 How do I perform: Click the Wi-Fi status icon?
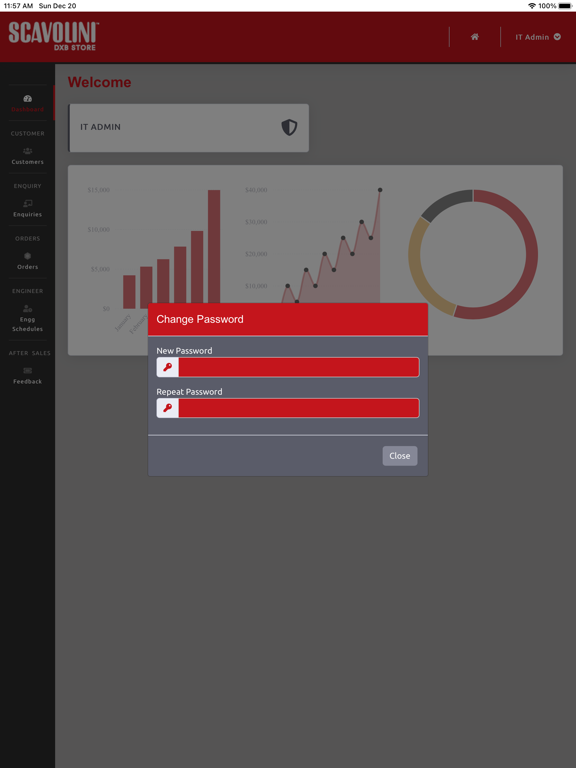pyautogui.click(x=532, y=6)
